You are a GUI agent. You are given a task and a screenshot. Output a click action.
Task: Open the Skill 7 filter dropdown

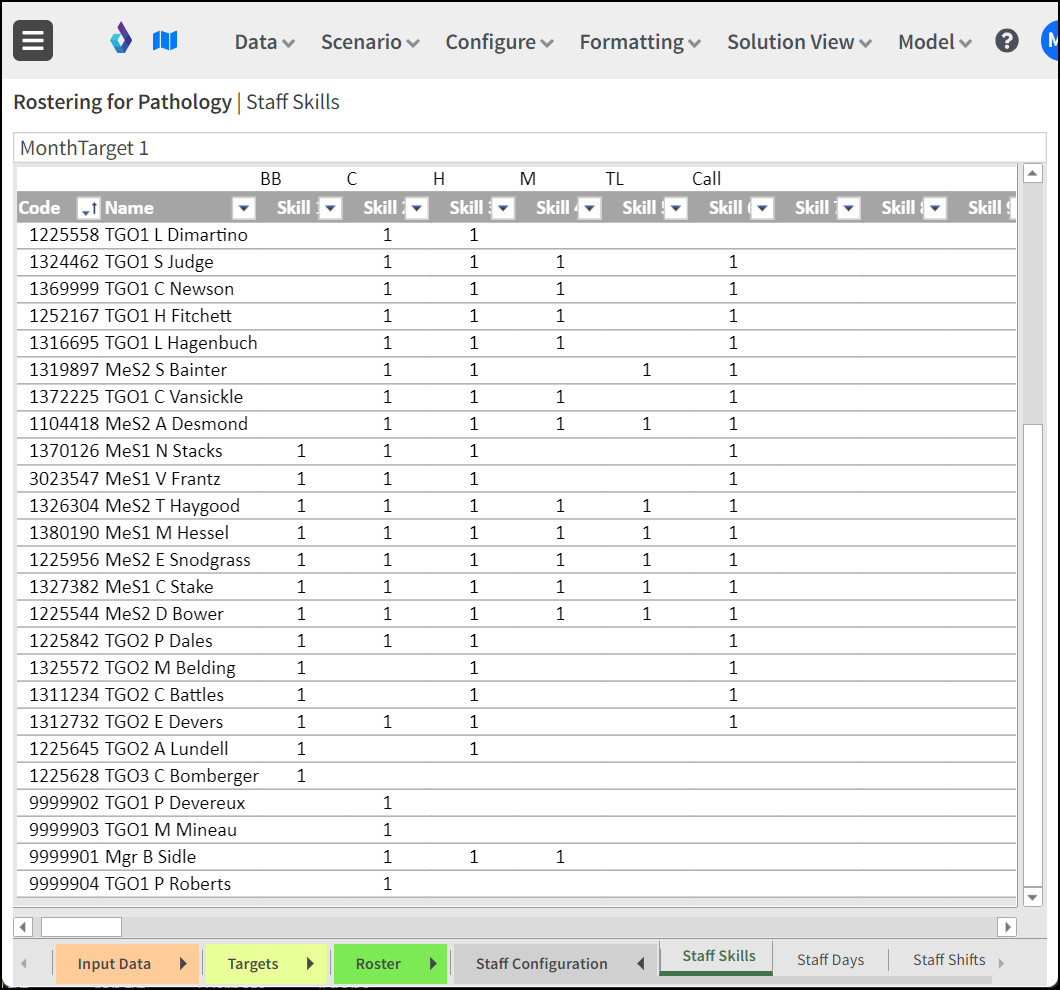click(848, 208)
